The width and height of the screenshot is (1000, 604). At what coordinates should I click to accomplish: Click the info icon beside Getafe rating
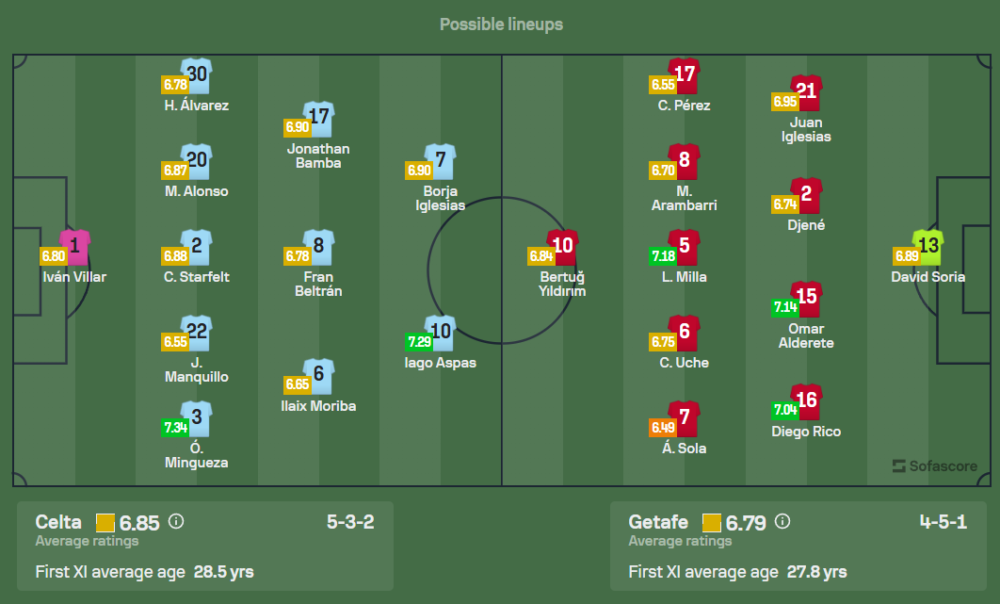tap(783, 522)
